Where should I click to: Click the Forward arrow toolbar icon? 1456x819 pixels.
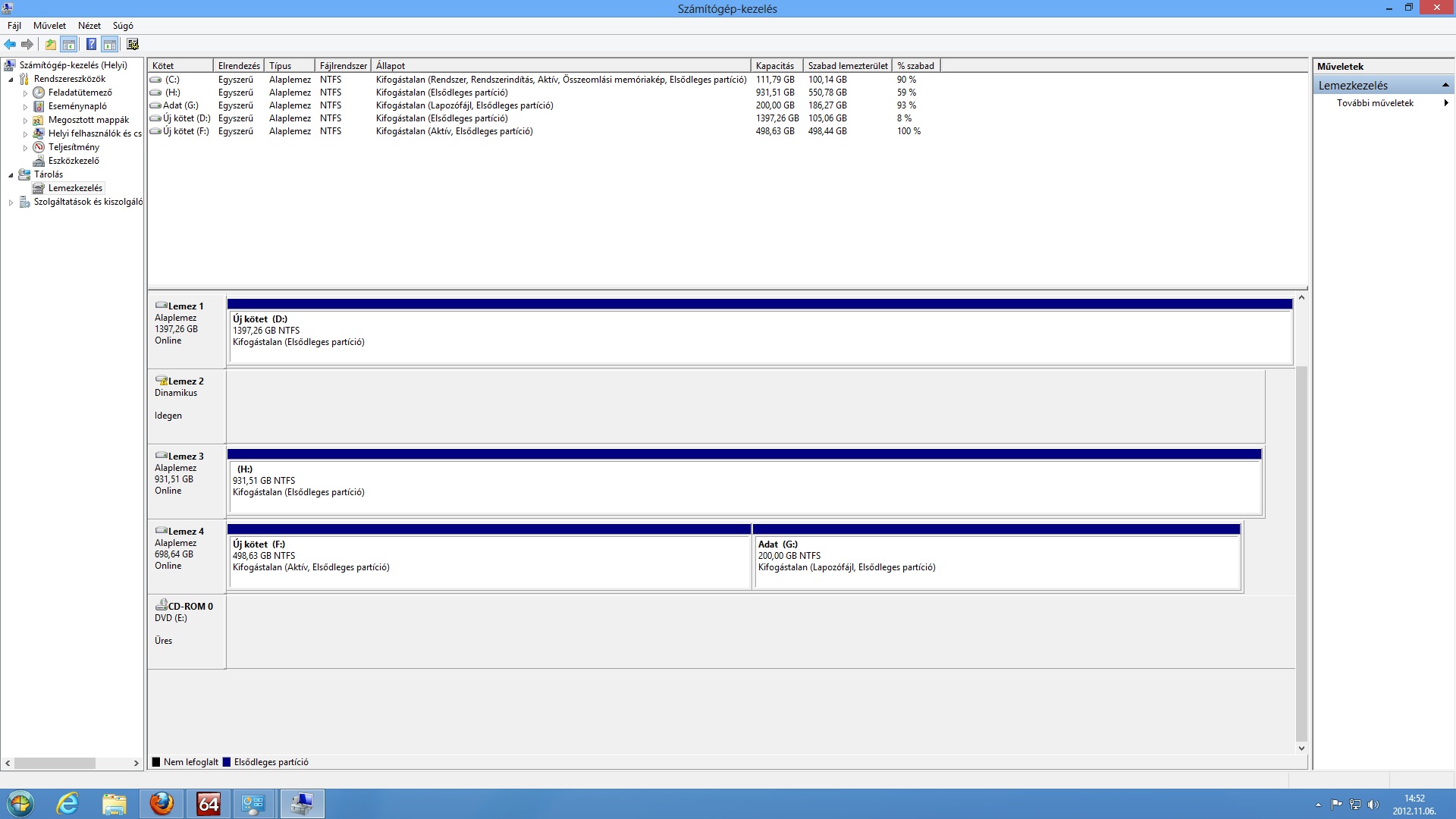point(27,44)
